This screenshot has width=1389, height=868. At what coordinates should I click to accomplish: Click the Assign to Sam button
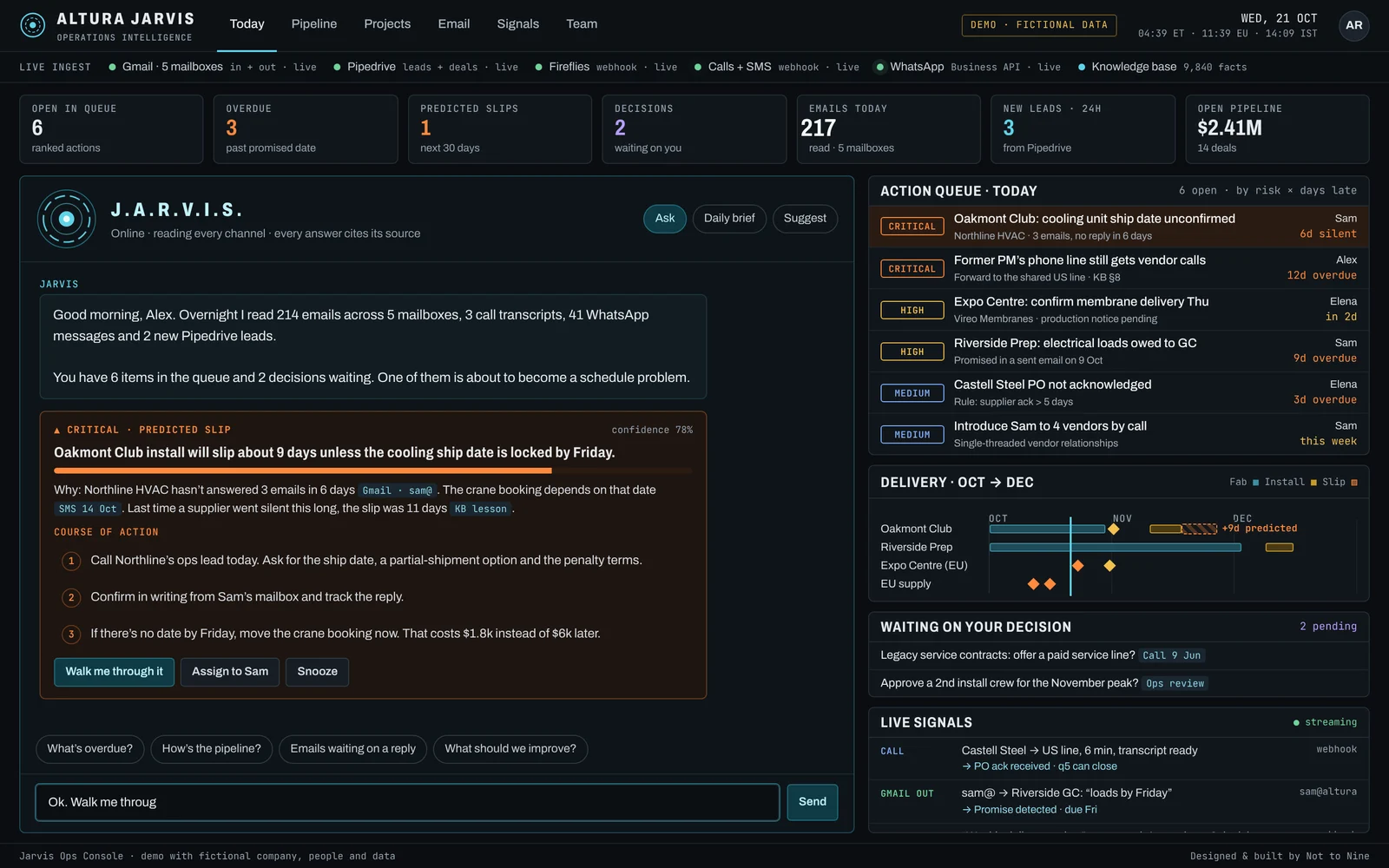[x=230, y=672]
